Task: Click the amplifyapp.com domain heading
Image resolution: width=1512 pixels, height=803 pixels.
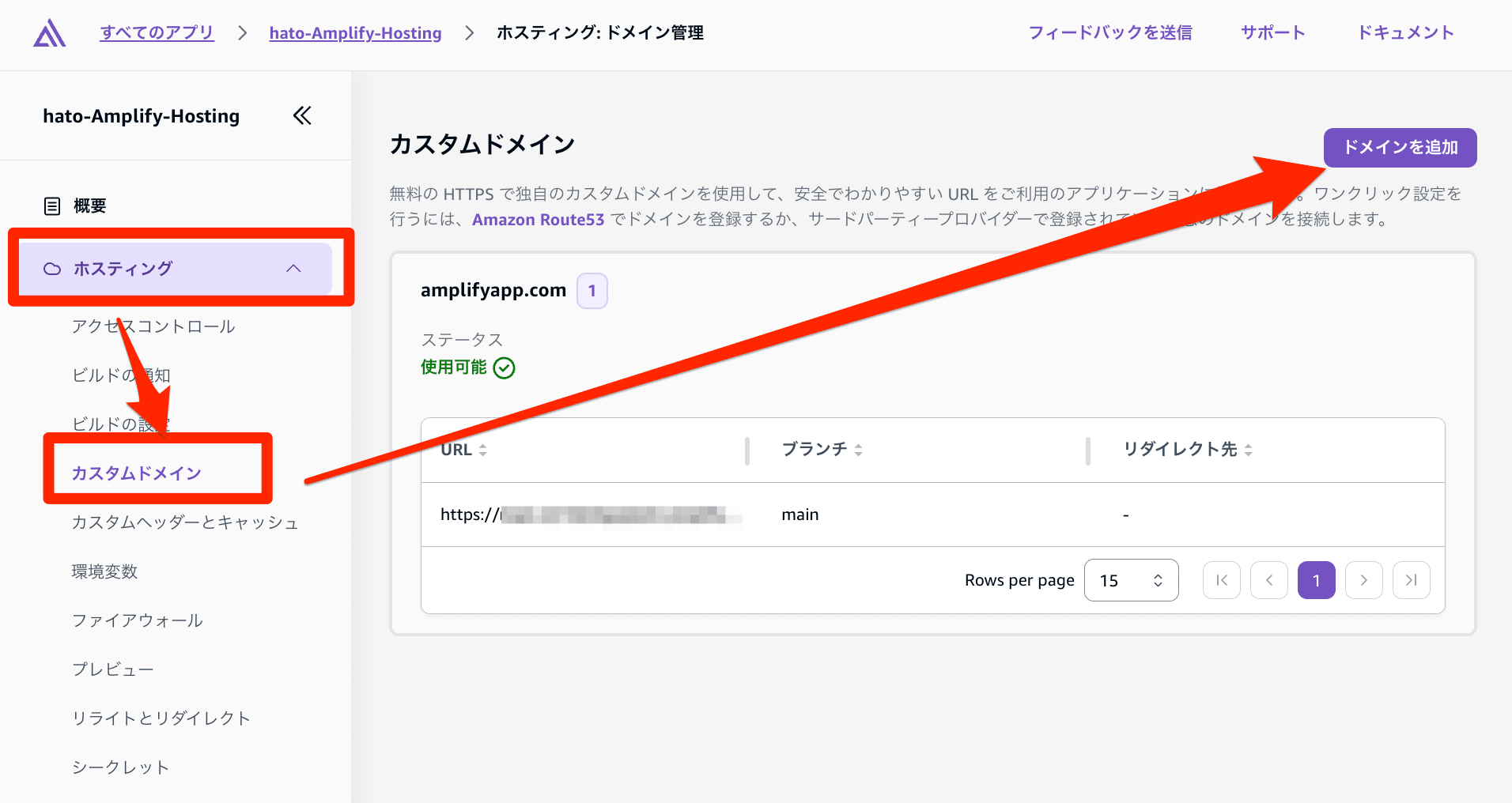Action: 493,290
